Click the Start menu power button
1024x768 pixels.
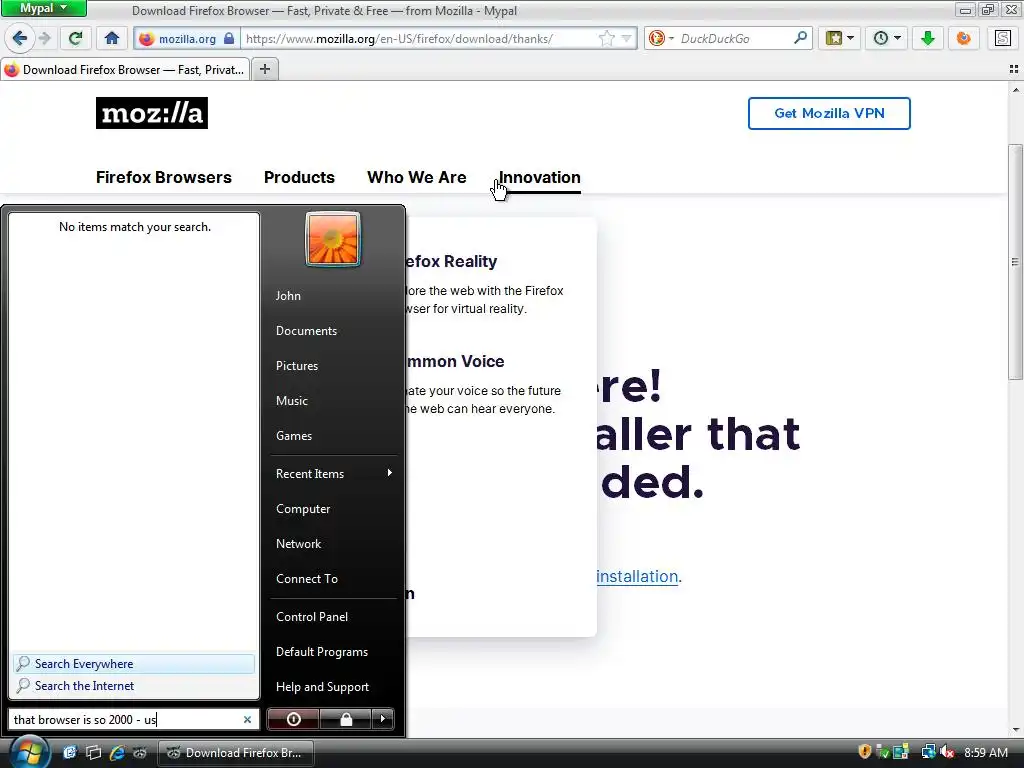293,719
